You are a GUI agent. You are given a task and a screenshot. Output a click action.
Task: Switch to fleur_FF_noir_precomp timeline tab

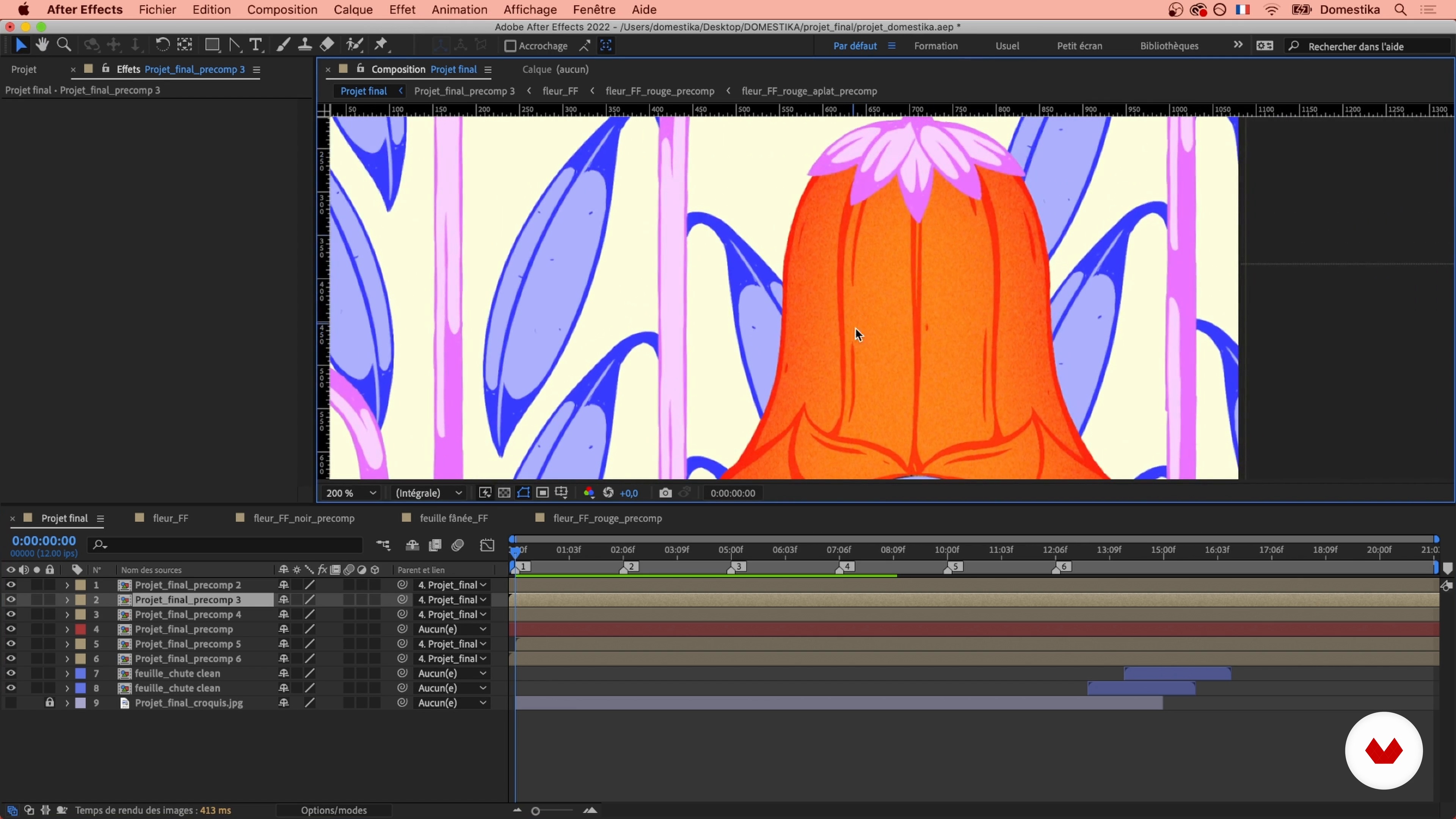point(303,518)
